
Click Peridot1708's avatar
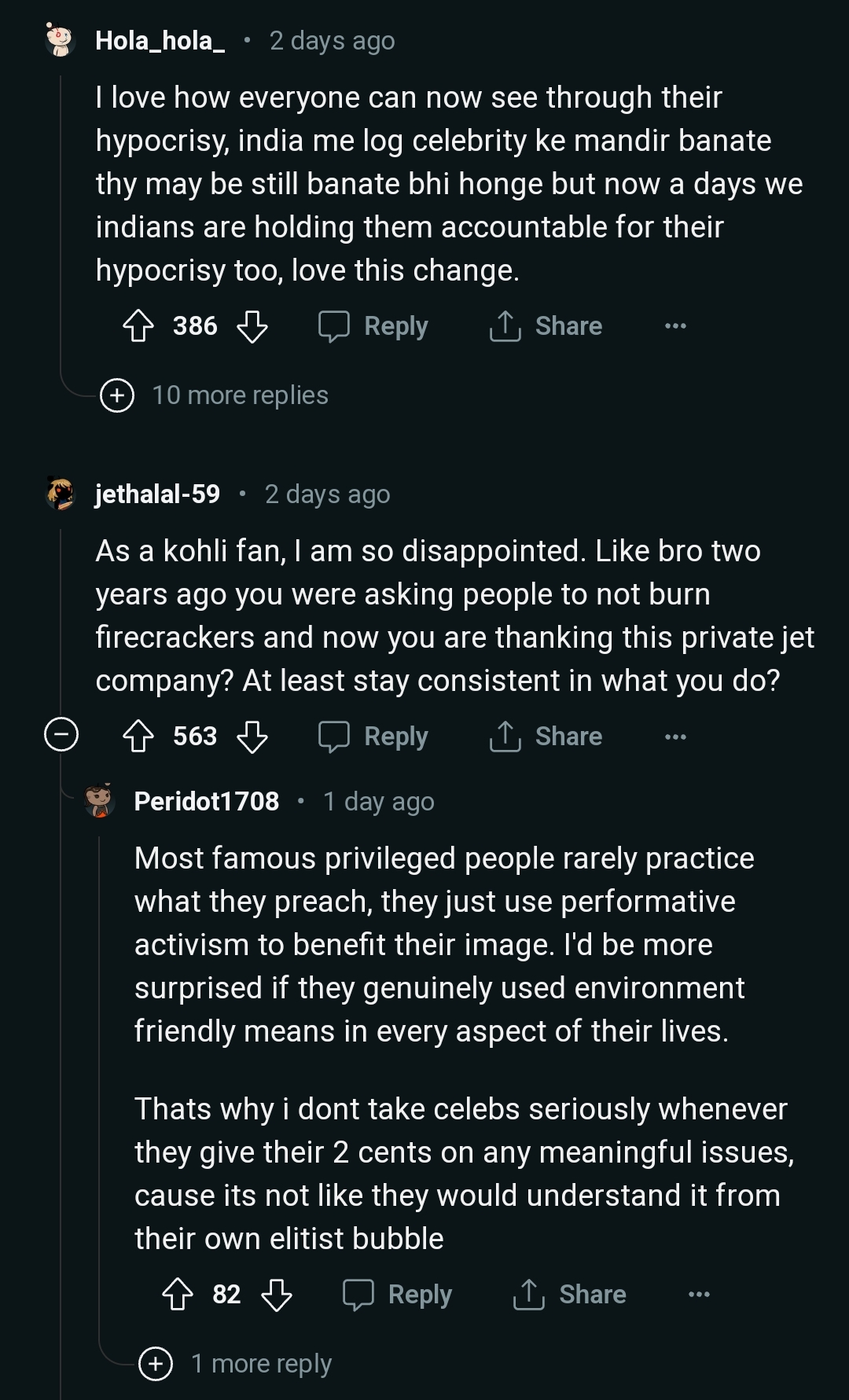pos(100,801)
